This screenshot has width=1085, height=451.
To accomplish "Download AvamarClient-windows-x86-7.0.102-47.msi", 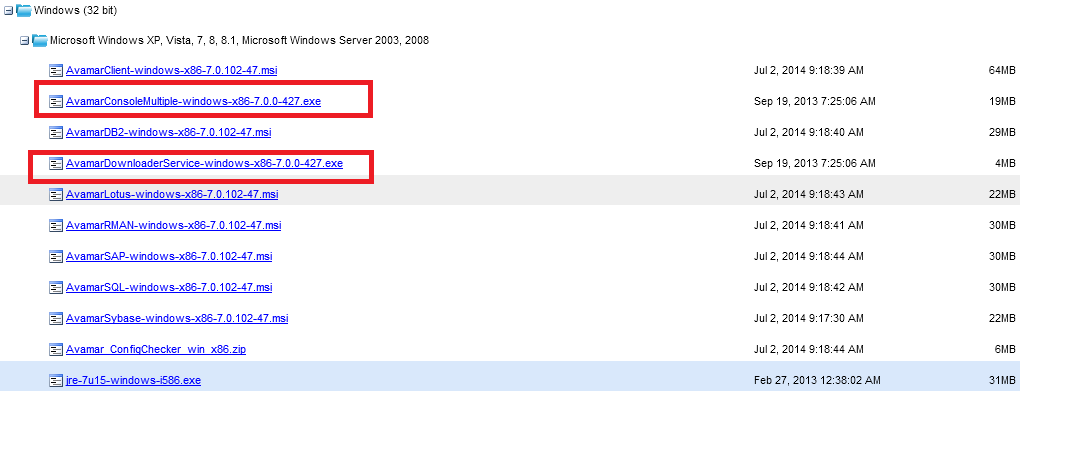I will (x=172, y=71).
